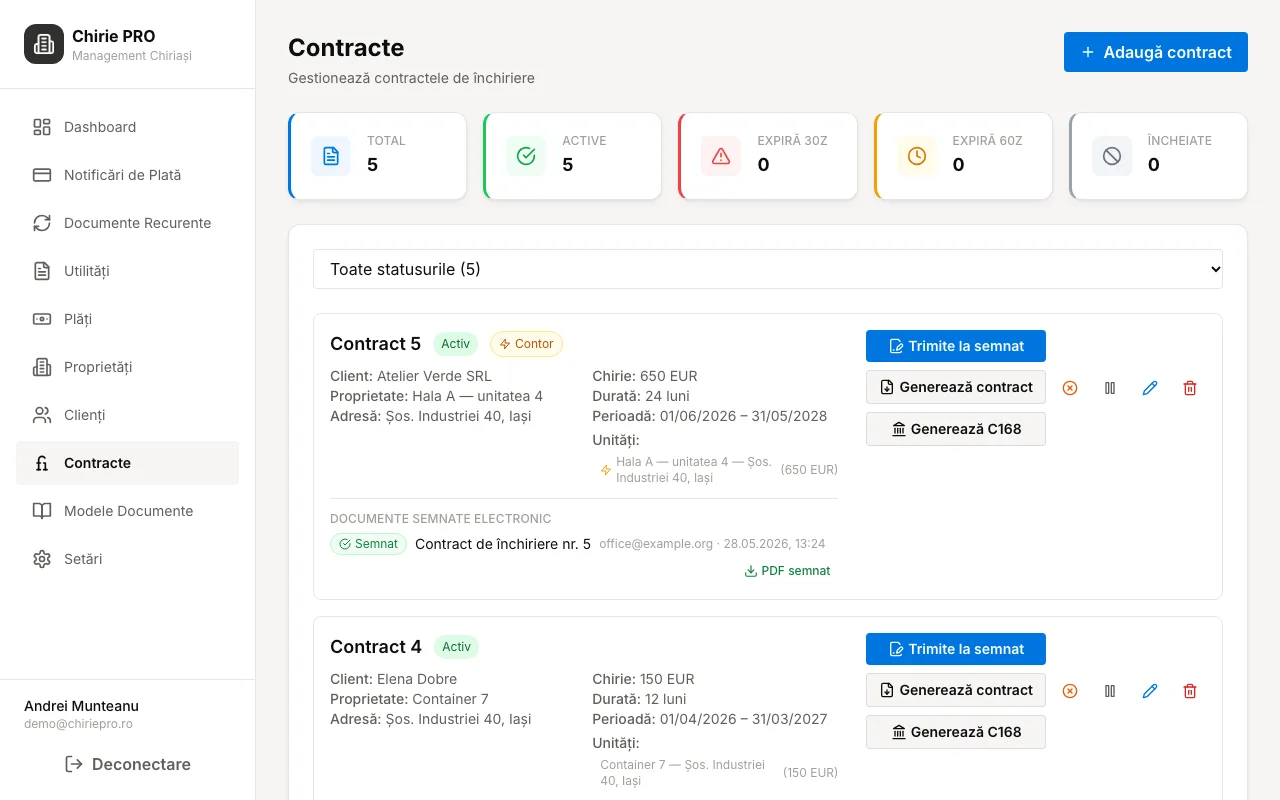Click Generează contract for Contract 5
Image resolution: width=1280 pixels, height=800 pixels.
tap(956, 387)
